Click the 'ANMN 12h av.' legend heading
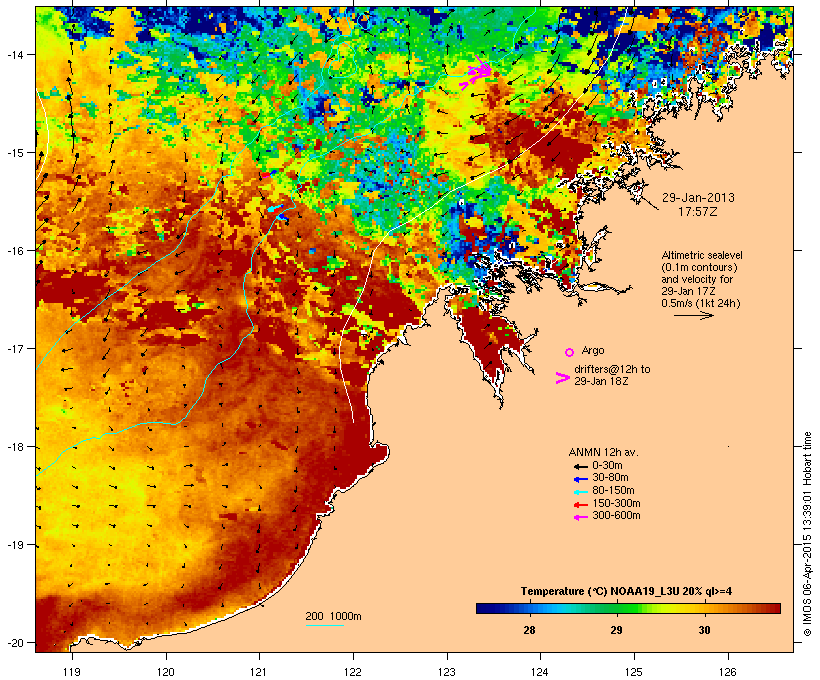The image size is (820, 680). (603, 452)
